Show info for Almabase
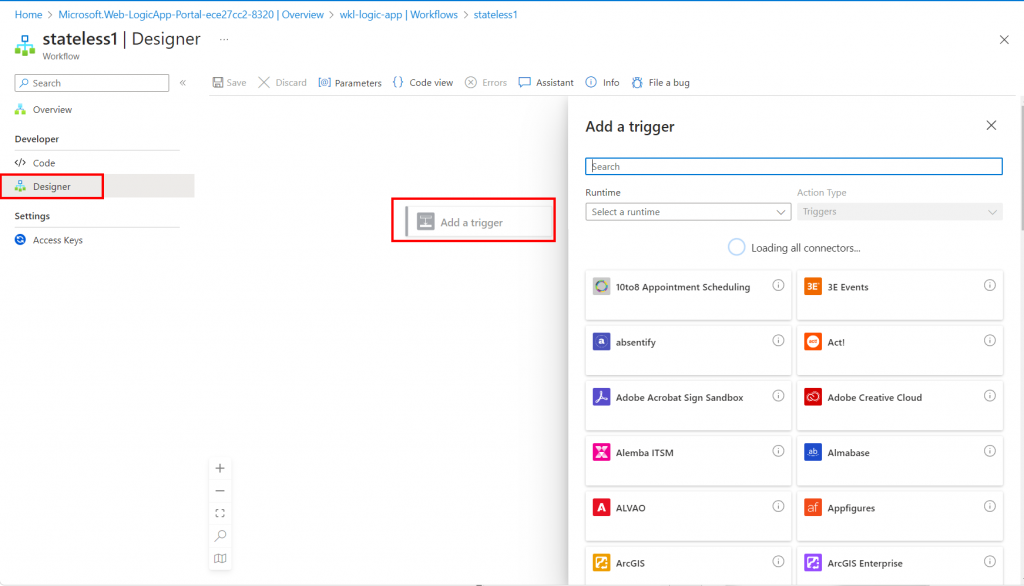 [x=989, y=451]
